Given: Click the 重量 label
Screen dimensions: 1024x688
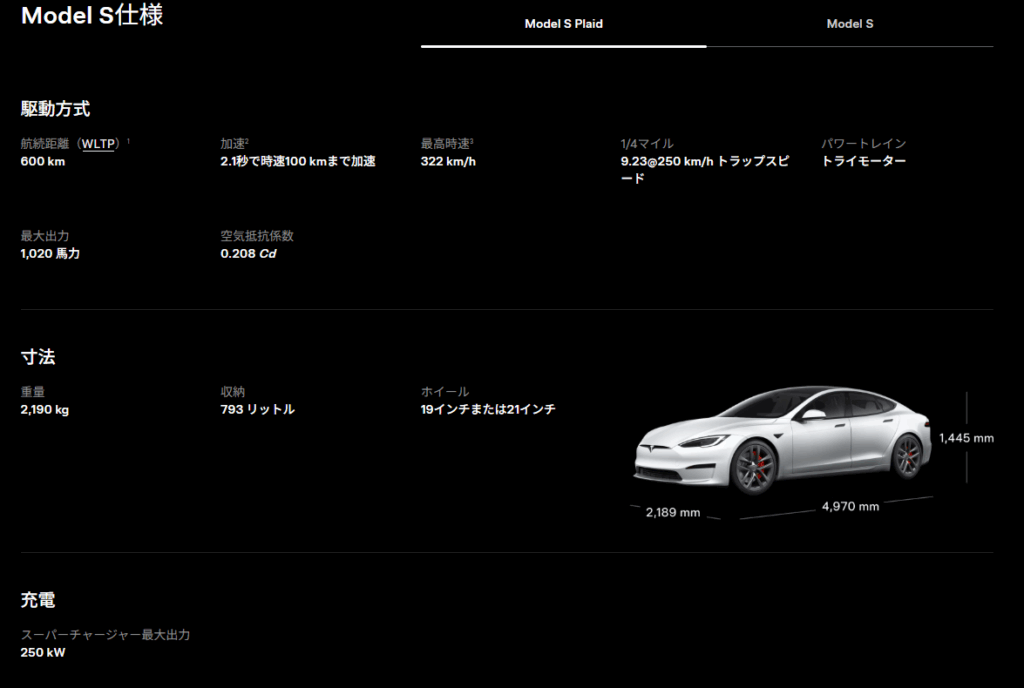Looking at the screenshot, I should (x=33, y=392).
